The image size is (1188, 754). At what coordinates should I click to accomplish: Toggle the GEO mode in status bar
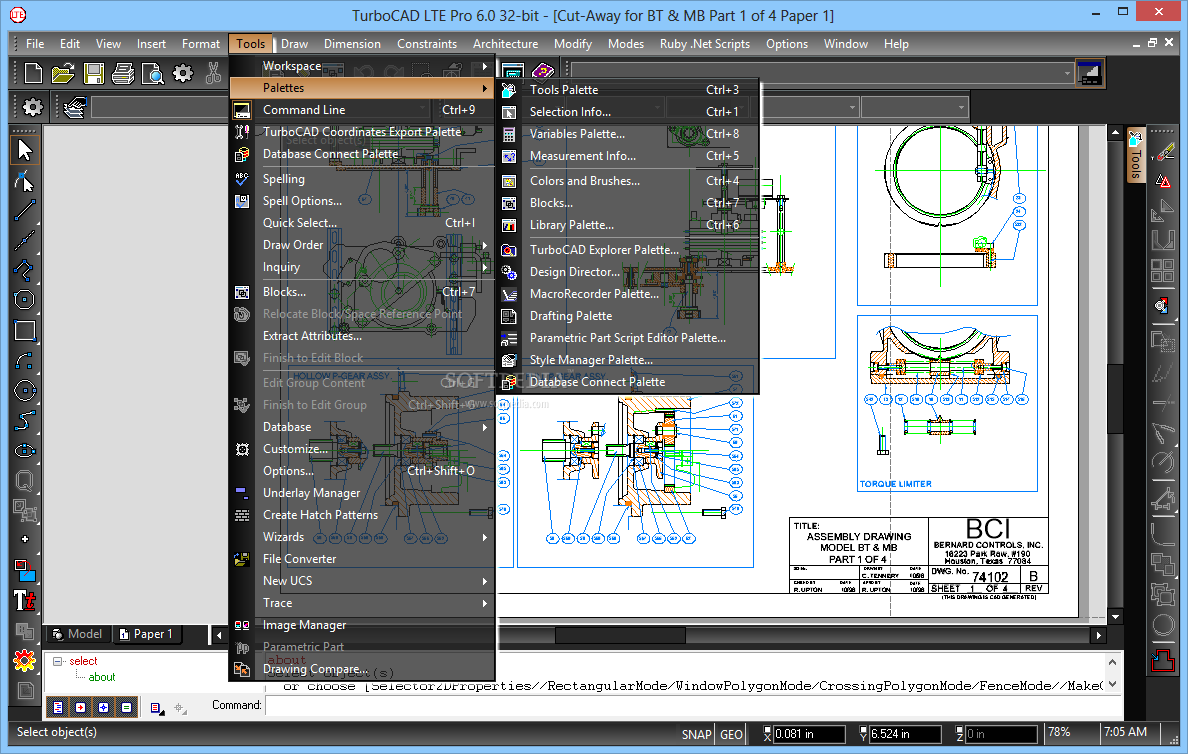coord(731,734)
